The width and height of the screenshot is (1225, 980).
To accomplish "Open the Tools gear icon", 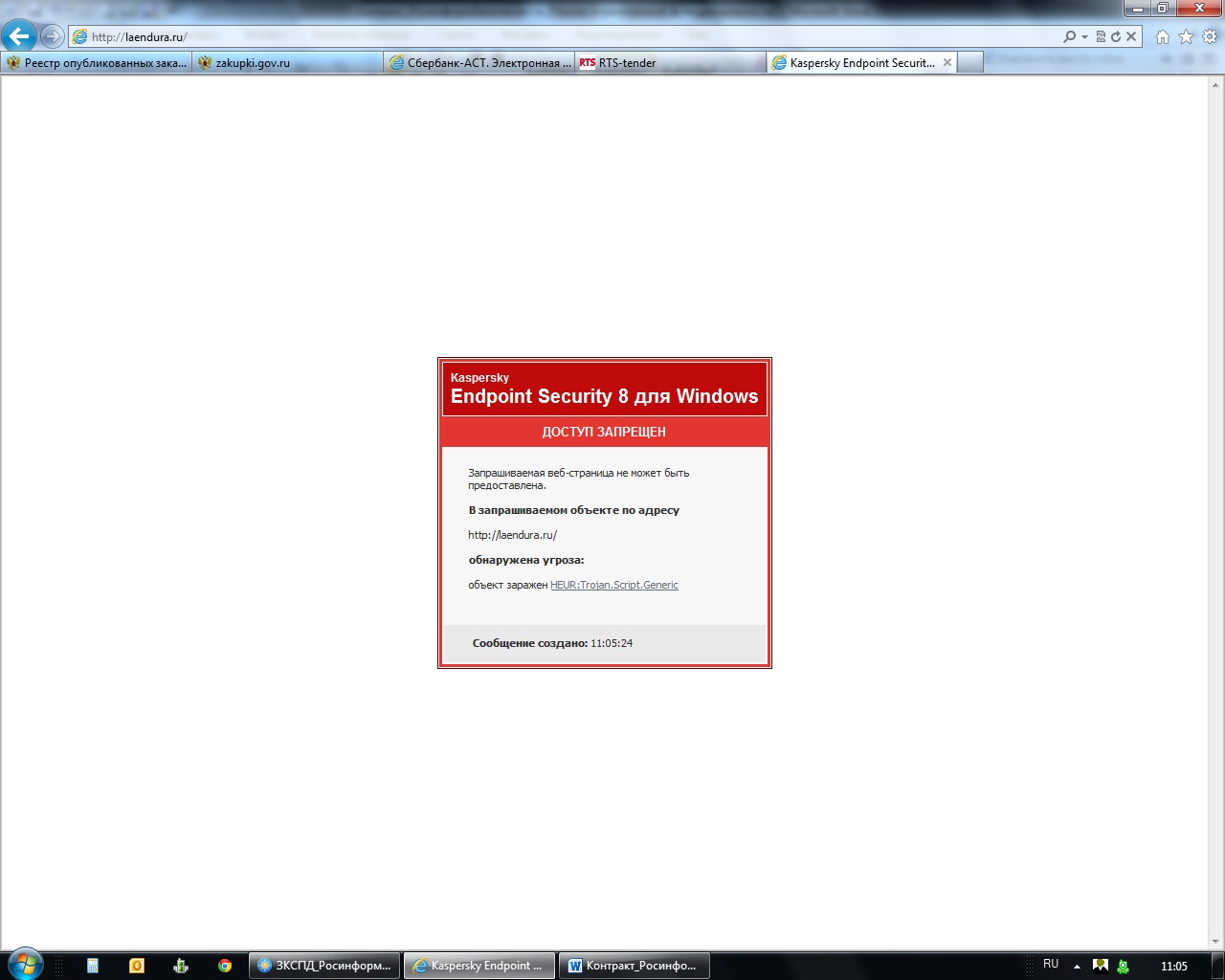I will pos(1210,36).
